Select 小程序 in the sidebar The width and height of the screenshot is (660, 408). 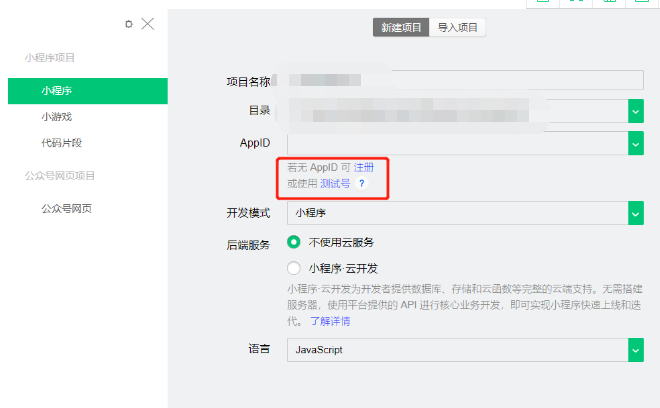click(x=88, y=91)
